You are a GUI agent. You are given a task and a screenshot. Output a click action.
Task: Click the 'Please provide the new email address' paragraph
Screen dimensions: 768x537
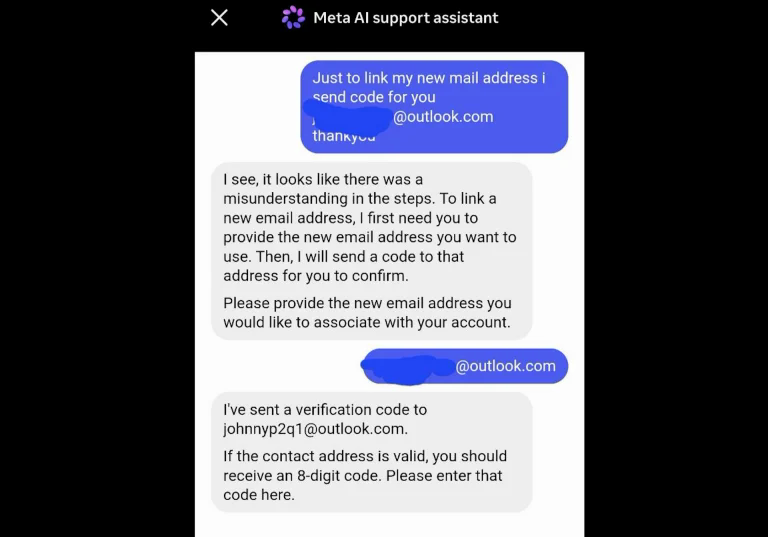pyautogui.click(x=367, y=313)
